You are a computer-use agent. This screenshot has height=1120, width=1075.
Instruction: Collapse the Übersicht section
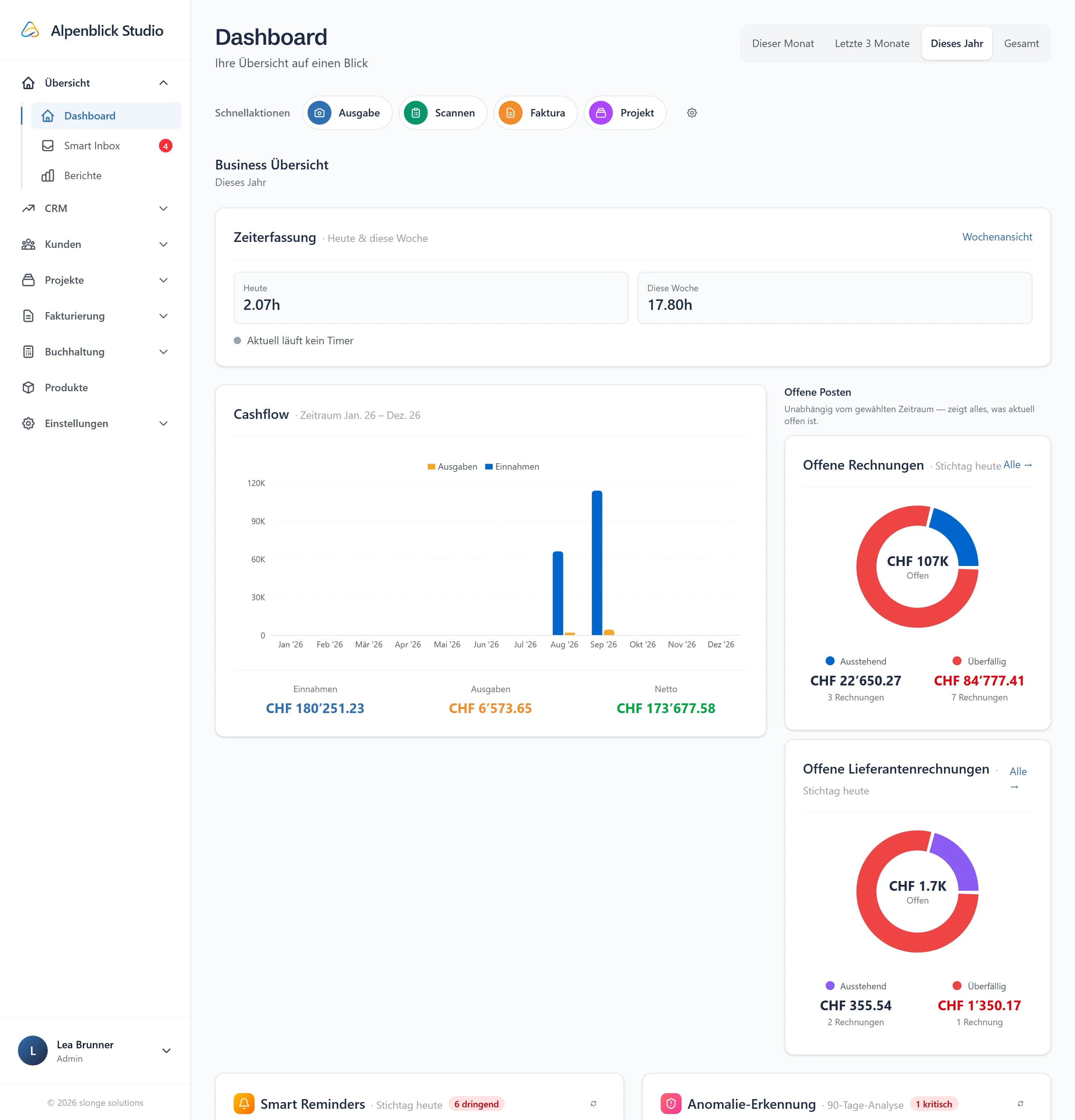(163, 83)
